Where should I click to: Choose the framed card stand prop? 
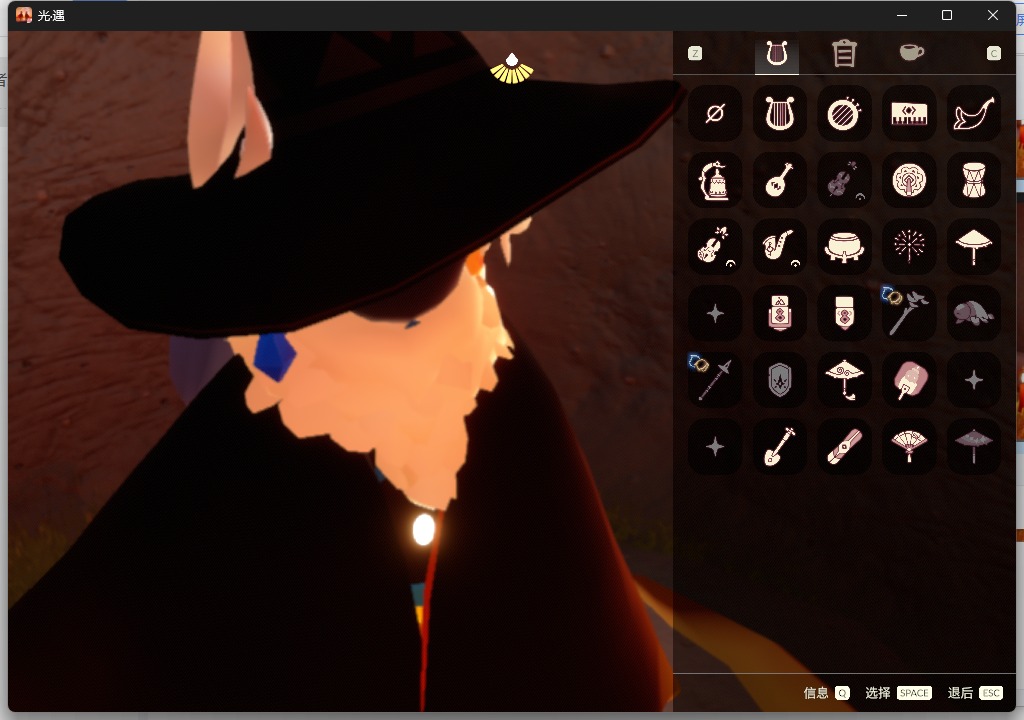pos(779,314)
